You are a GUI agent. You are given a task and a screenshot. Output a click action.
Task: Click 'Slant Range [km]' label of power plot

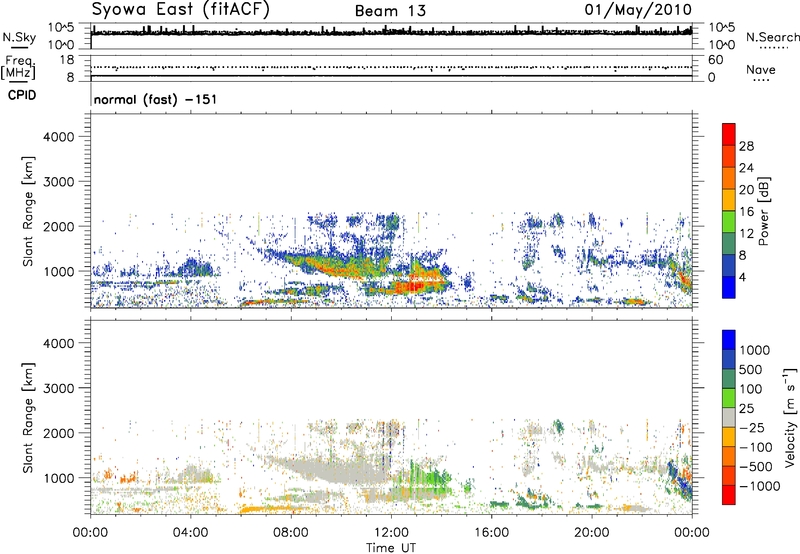tap(28, 211)
